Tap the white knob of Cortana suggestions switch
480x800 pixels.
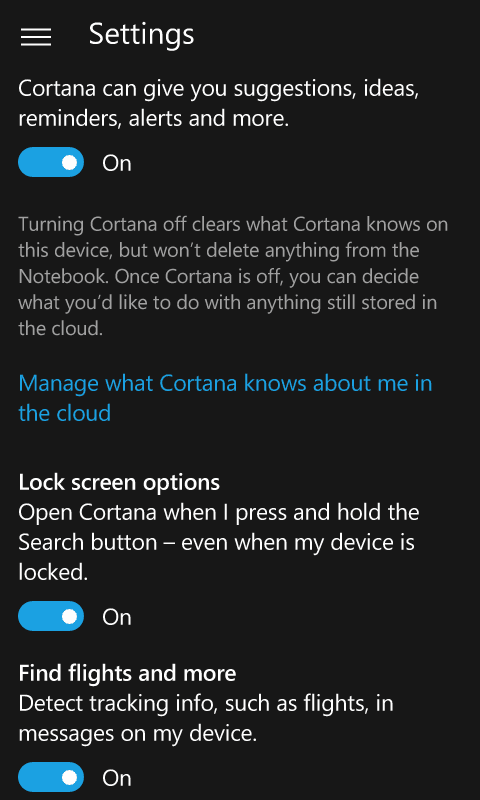[70, 162]
